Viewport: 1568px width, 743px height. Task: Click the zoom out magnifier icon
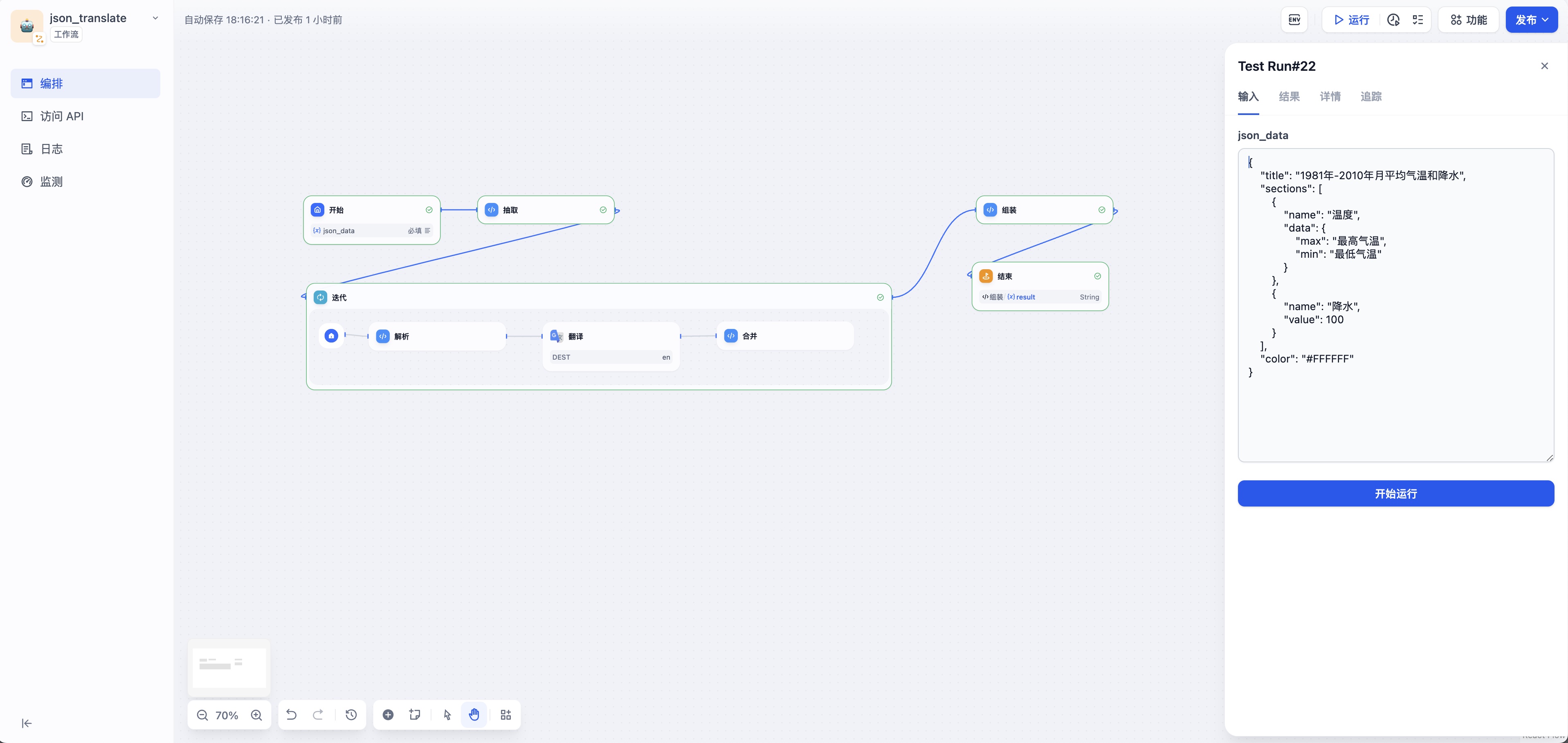(x=202, y=715)
